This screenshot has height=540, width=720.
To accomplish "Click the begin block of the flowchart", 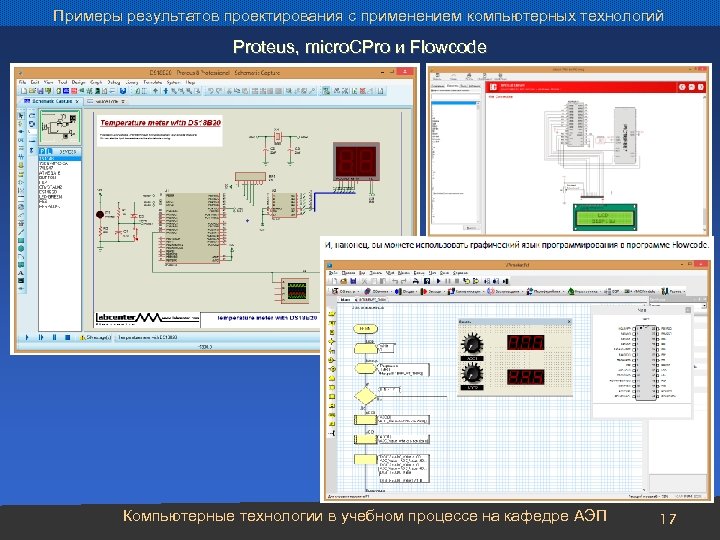I will (x=365, y=329).
